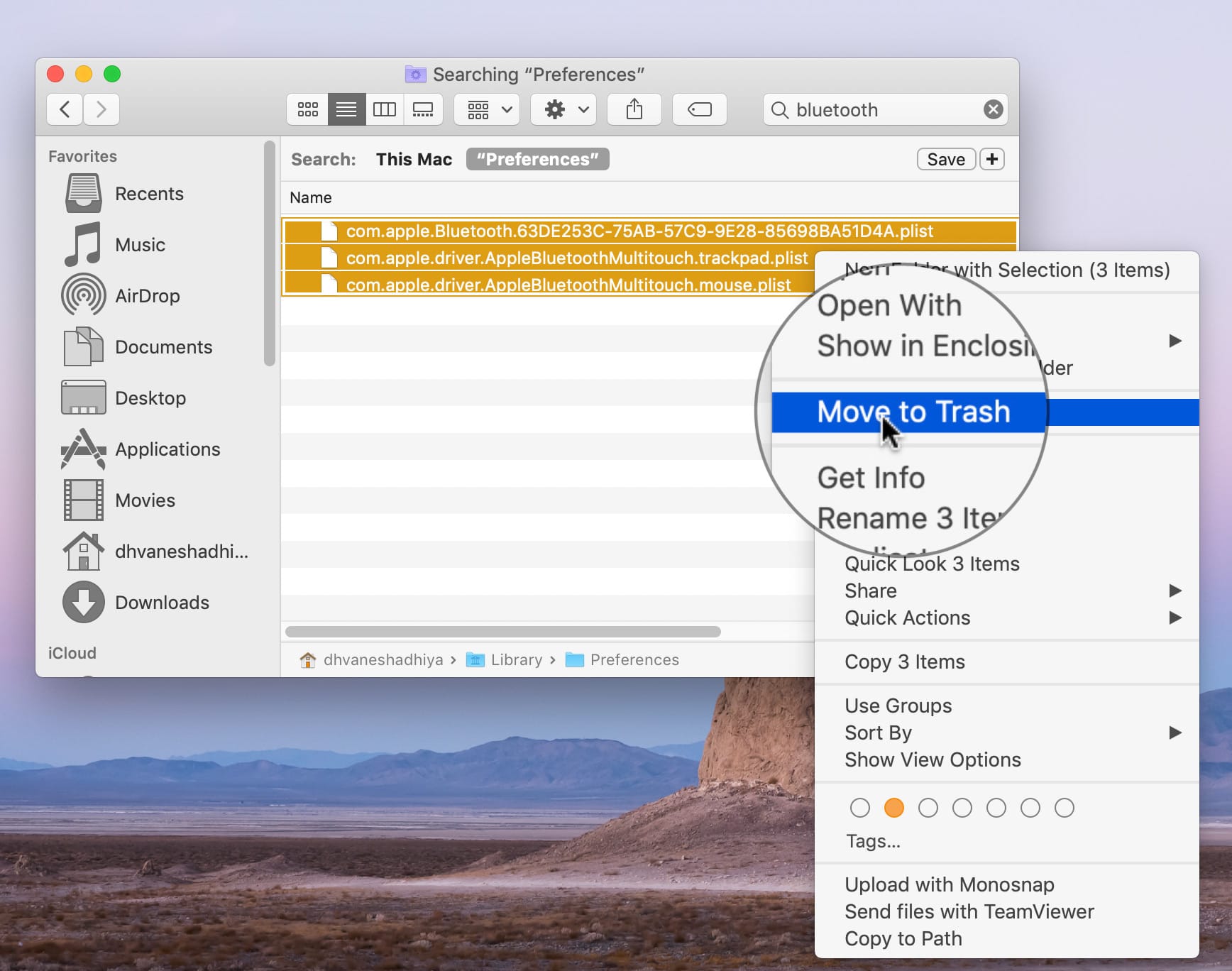Open Recents from the sidebar

149,193
